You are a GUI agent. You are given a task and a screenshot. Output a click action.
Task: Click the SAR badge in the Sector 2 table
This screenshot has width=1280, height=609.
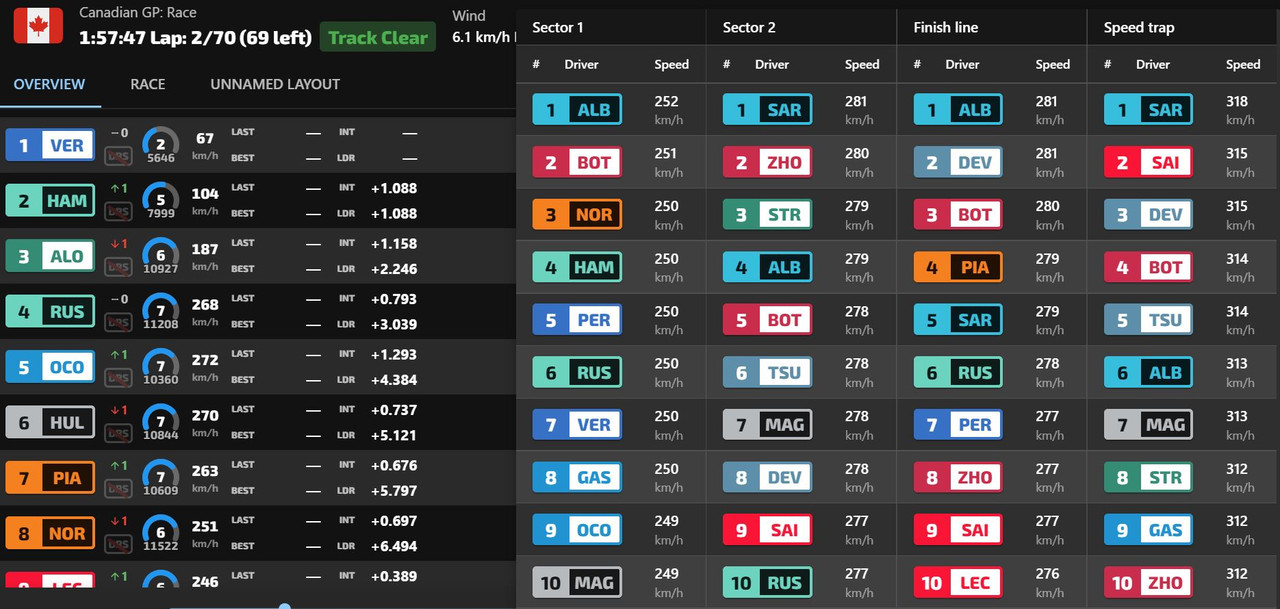click(768, 110)
